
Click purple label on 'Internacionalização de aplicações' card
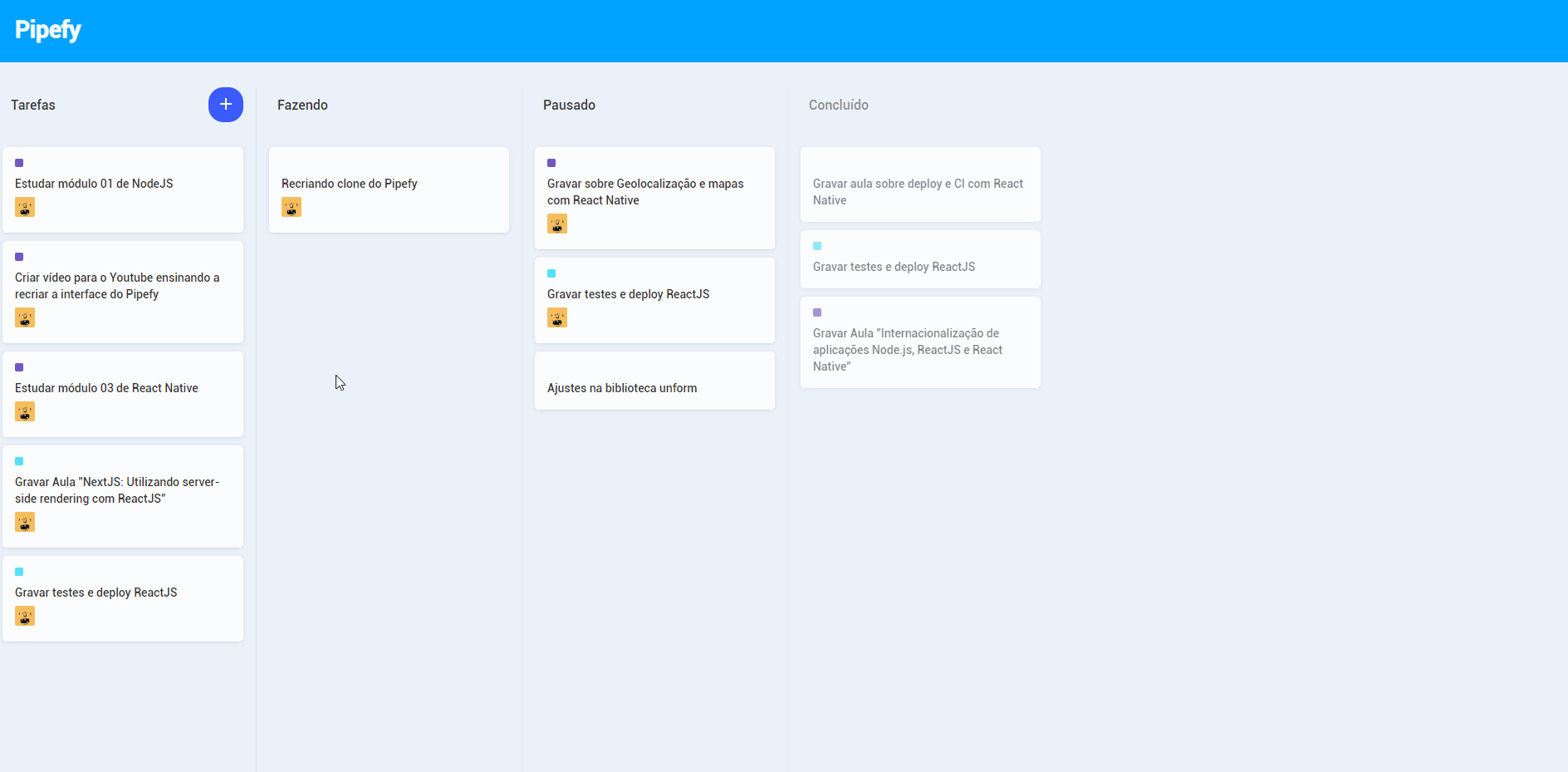(817, 312)
